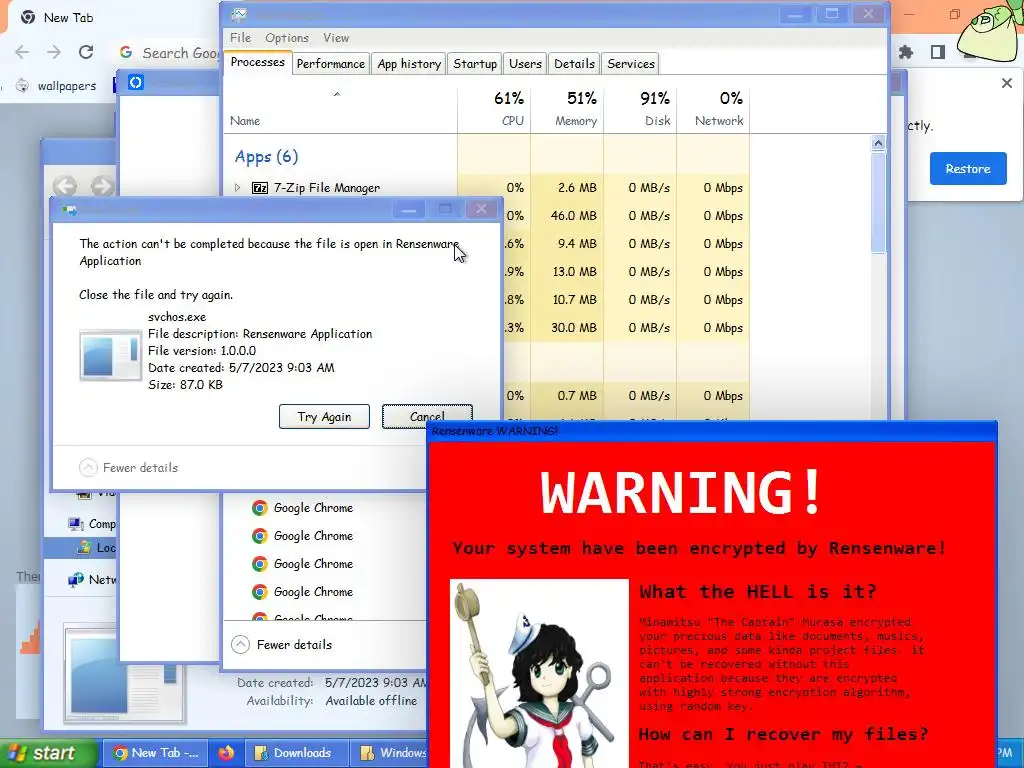Image resolution: width=1024 pixels, height=768 pixels.
Task: Switch to the Services tab
Action: (630, 63)
